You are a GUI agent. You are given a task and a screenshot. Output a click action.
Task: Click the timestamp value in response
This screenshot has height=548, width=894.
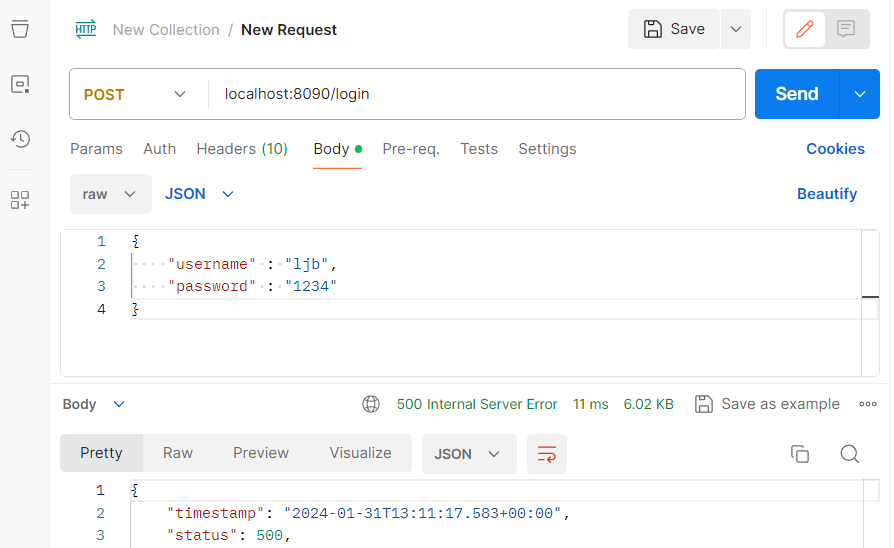pos(422,513)
